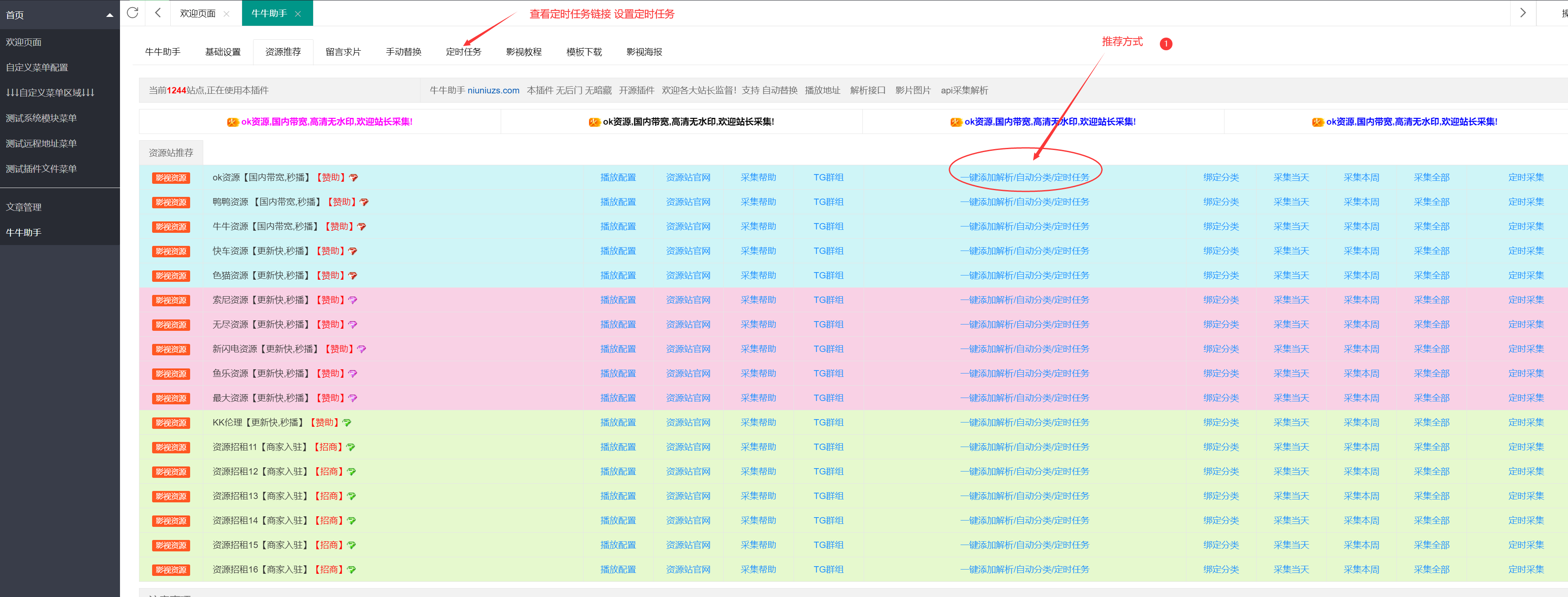Click the diamond icon next to ok资源
This screenshot has width=1568, height=597.
(x=354, y=178)
